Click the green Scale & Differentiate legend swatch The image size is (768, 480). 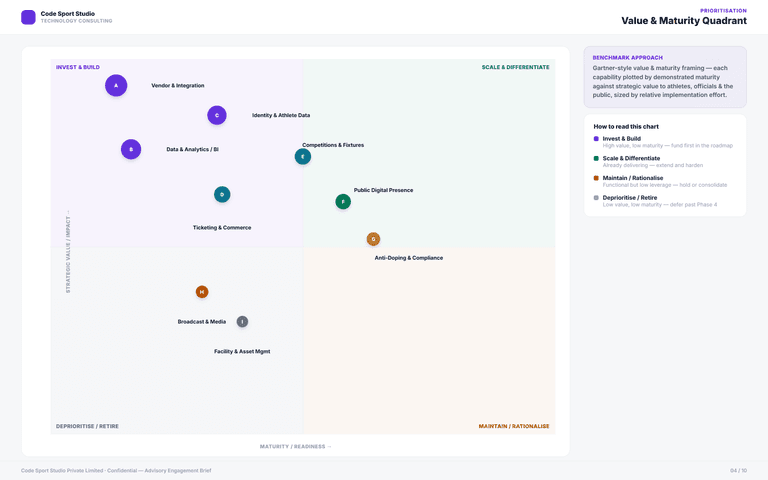pyautogui.click(x=596, y=158)
